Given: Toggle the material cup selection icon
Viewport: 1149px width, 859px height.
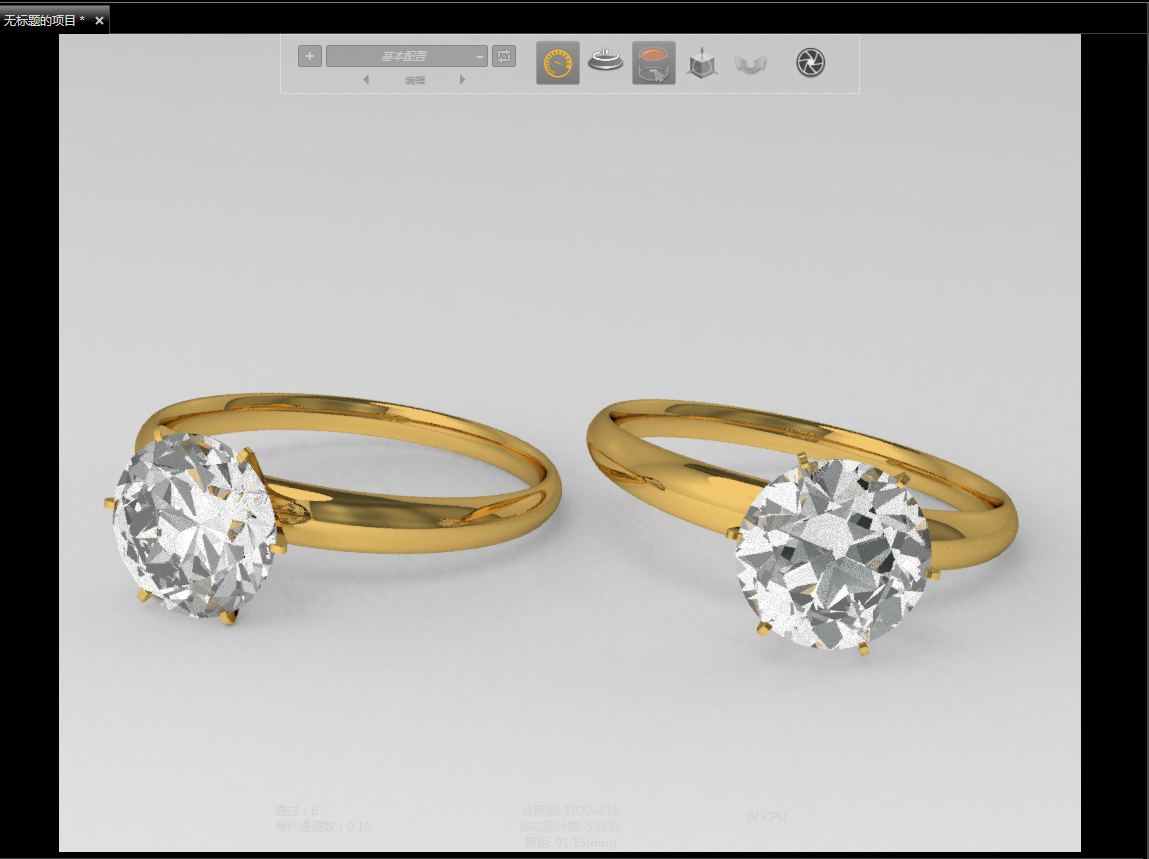Looking at the screenshot, I should coord(654,63).
